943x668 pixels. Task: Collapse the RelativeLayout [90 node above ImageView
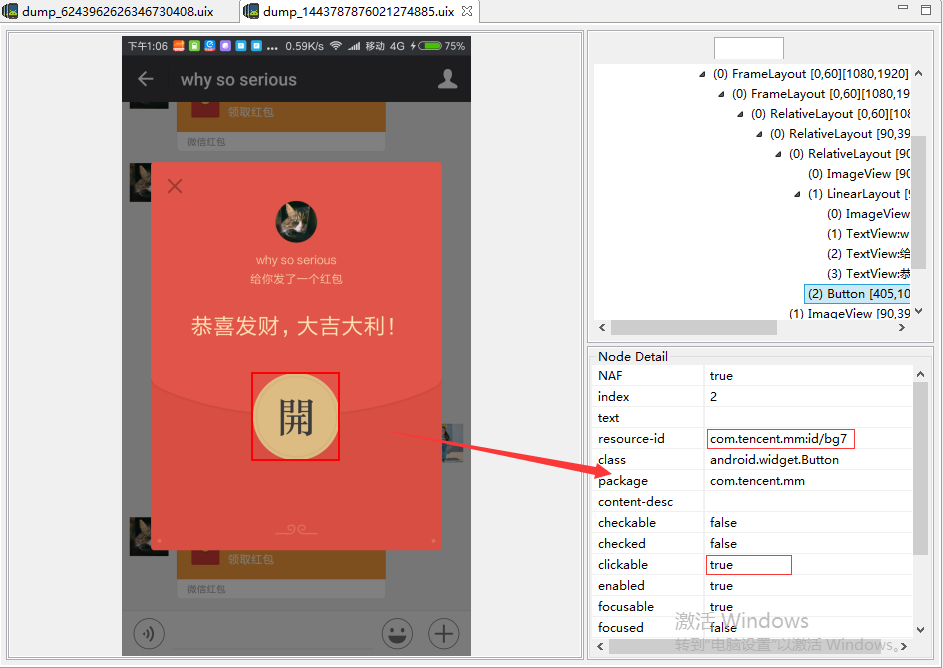pos(778,155)
